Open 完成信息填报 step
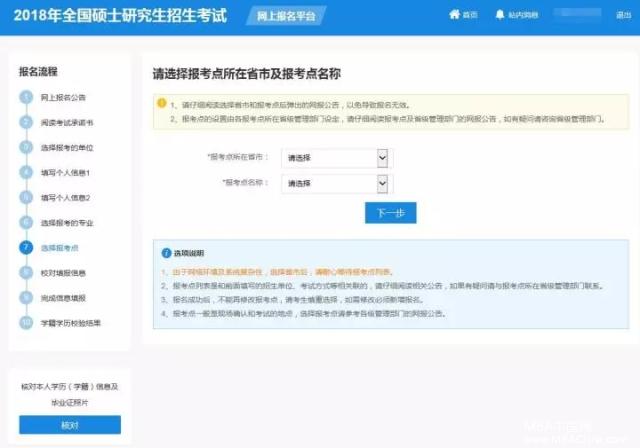Viewport: 640px width, 448px height. pyautogui.click(x=65, y=297)
